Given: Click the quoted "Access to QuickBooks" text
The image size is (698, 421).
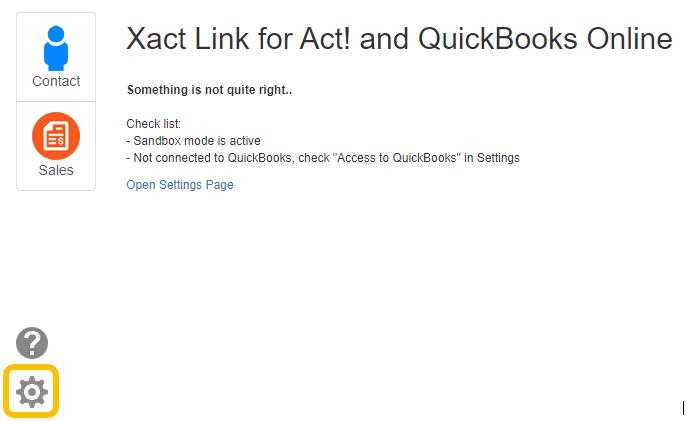Looking at the screenshot, I should pyautogui.click(x=397, y=158).
